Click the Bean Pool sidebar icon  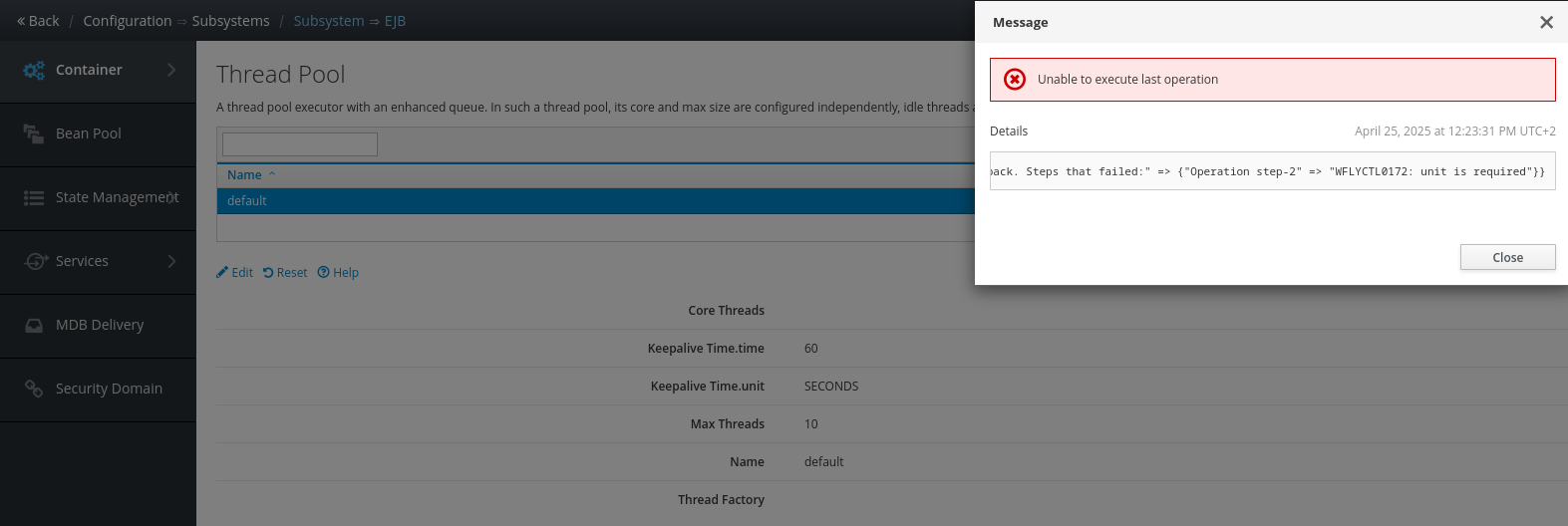34,133
